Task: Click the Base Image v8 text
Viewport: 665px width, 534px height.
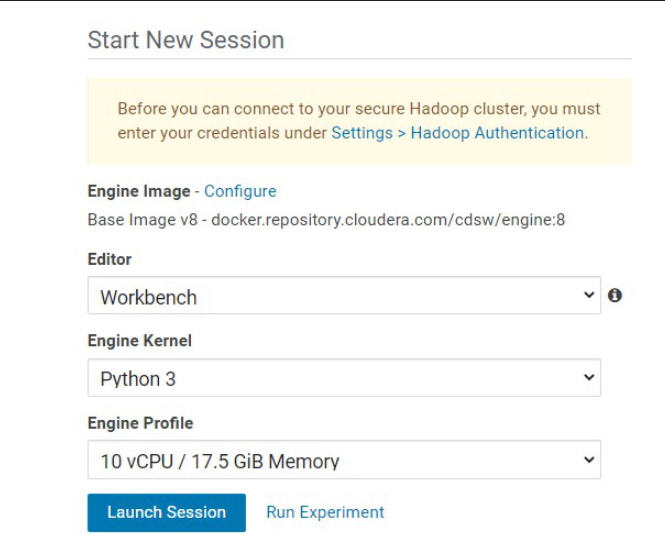Action: pyautogui.click(x=142, y=220)
